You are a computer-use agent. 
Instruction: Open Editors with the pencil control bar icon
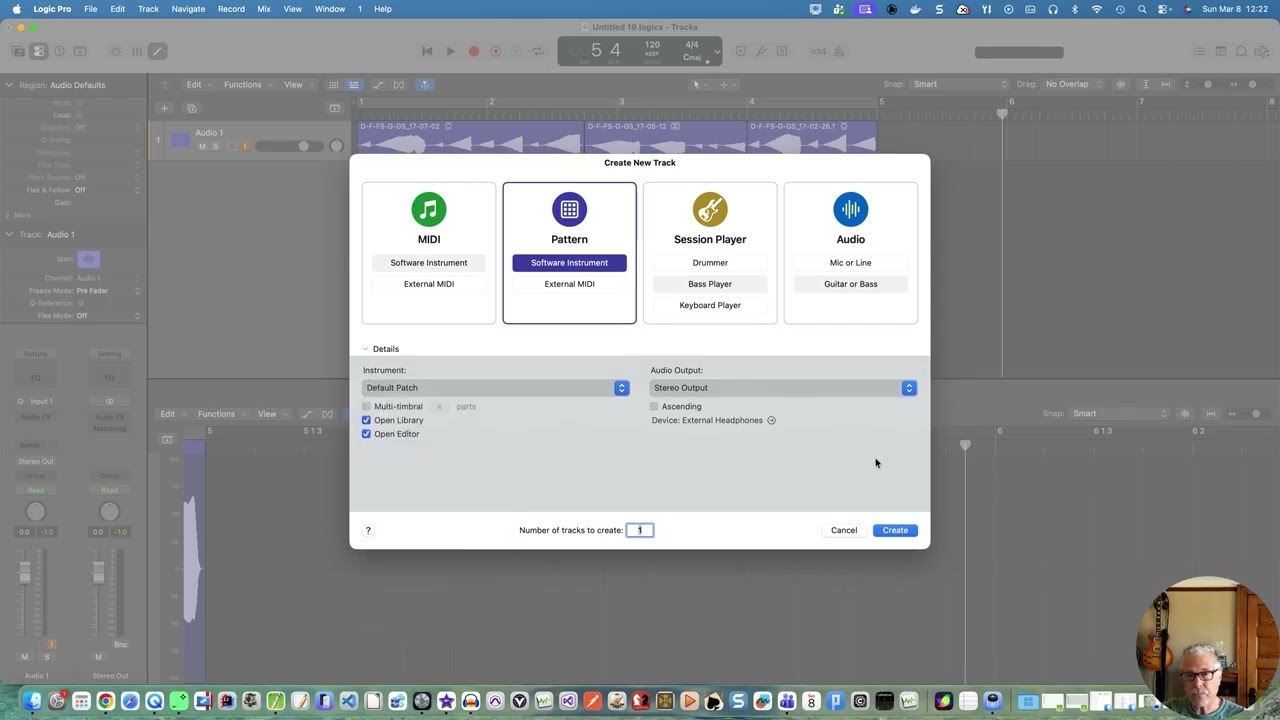[x=158, y=51]
